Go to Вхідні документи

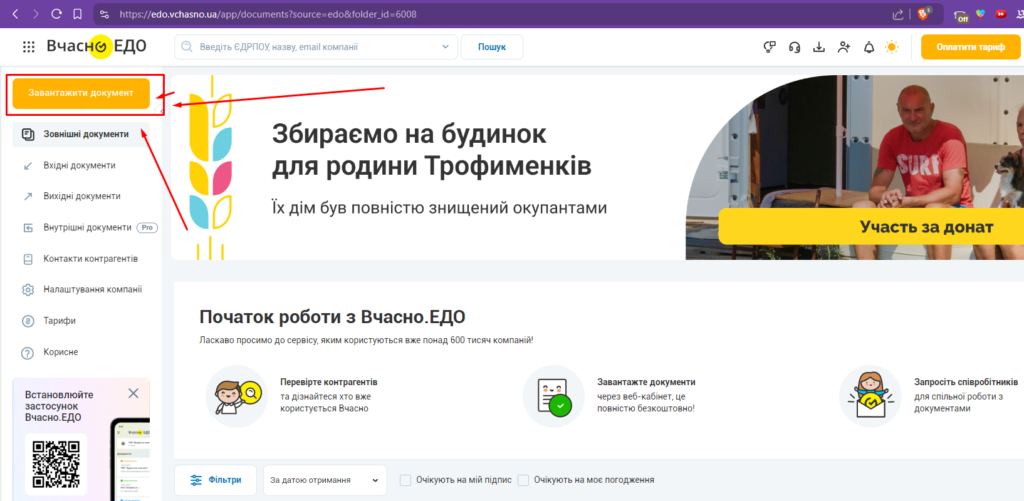(x=79, y=166)
